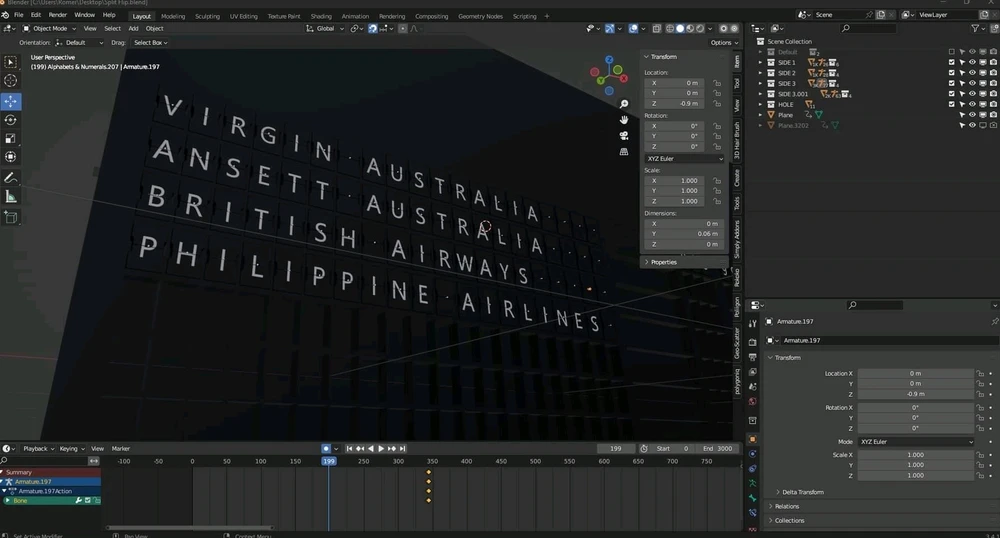Jump to the timeline end frame
Image resolution: width=1000 pixels, height=538 pixels.
point(402,449)
